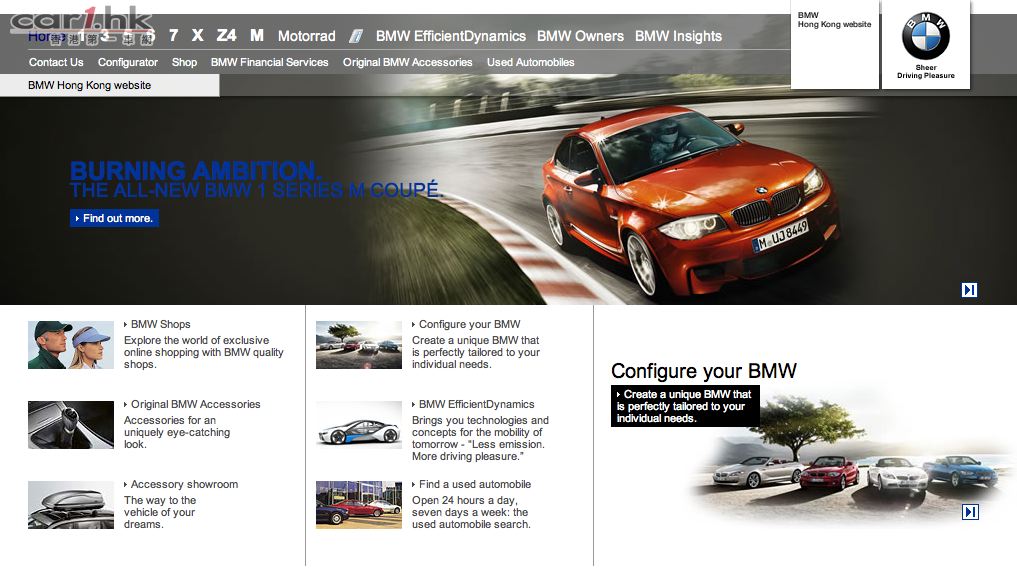The width and height of the screenshot is (1017, 573).
Task: Open the Z4 menu item
Action: pos(226,36)
